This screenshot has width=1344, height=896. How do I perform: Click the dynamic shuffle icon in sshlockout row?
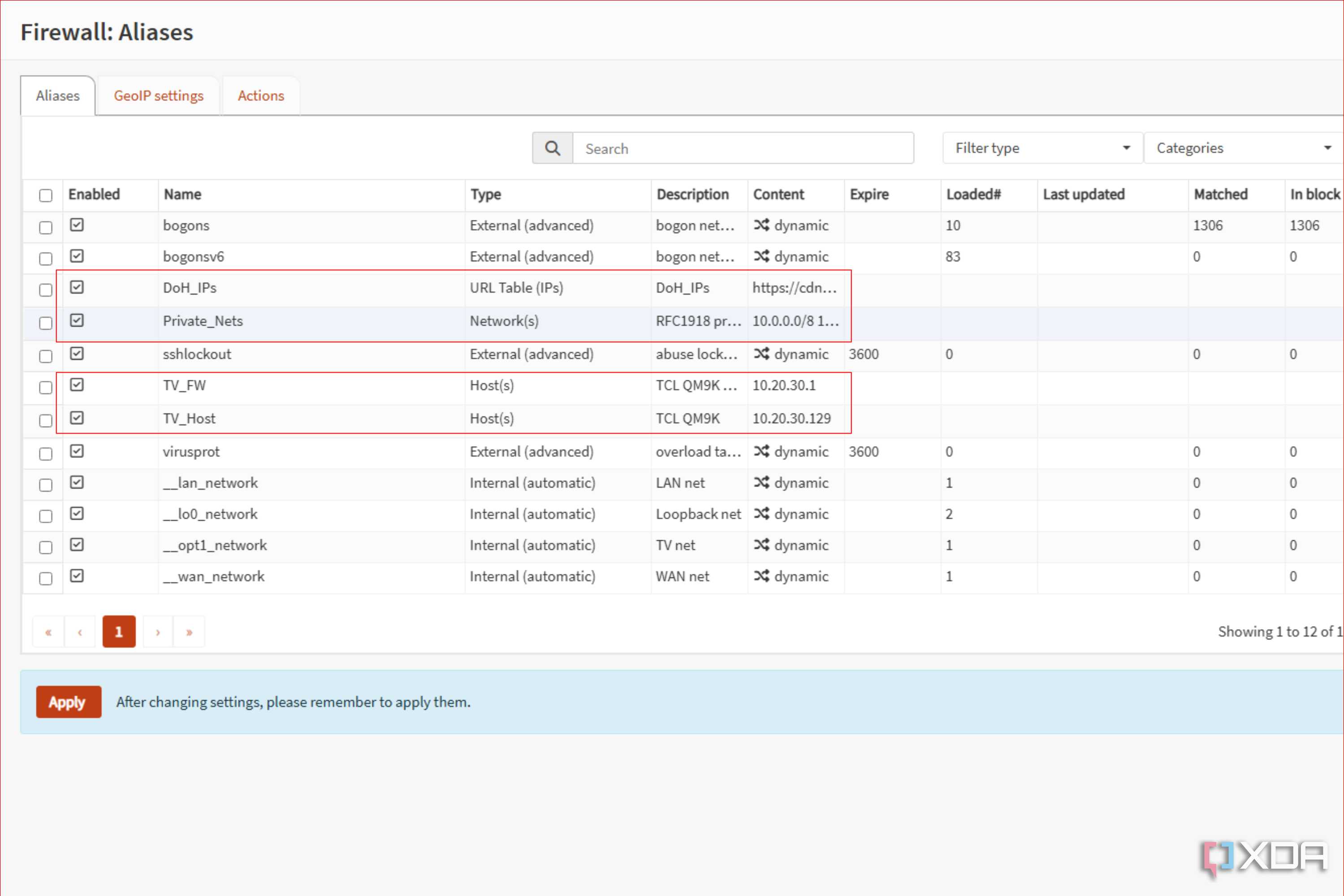point(761,354)
